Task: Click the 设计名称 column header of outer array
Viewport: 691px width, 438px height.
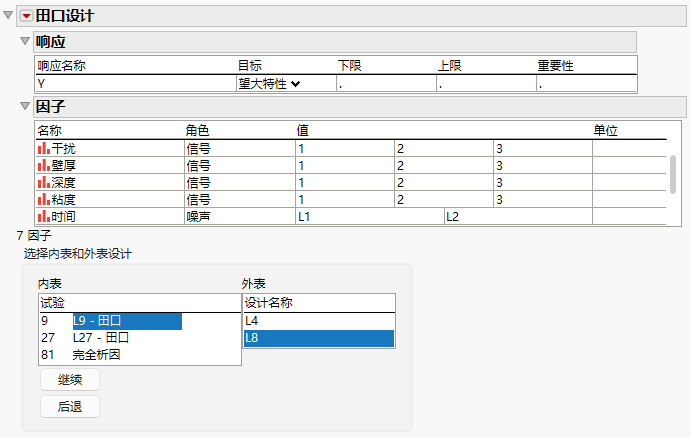Action: 319,303
